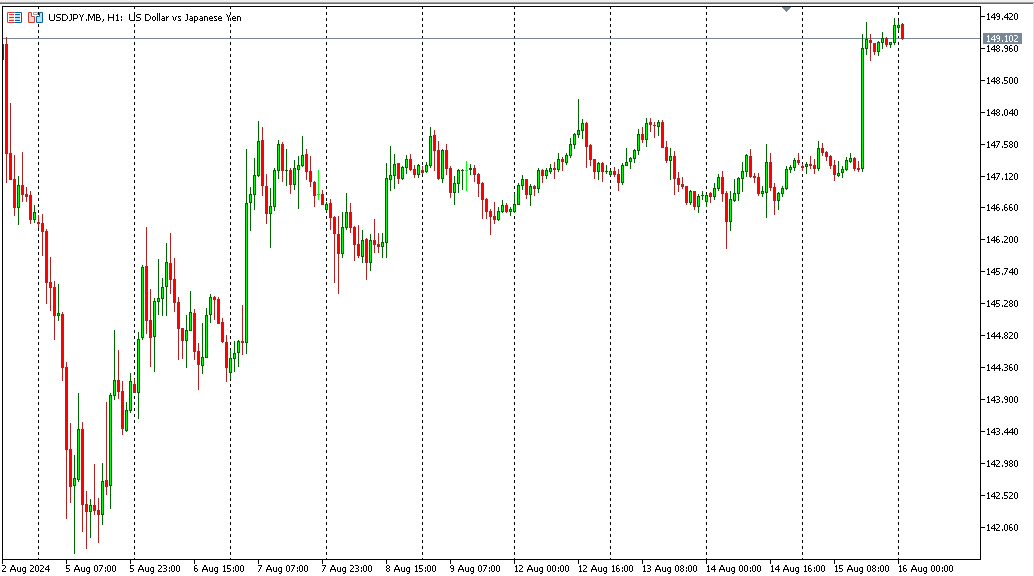This screenshot has width=1034, height=576.
Task: Click the 147.580 price axis label
Action: click(1002, 144)
